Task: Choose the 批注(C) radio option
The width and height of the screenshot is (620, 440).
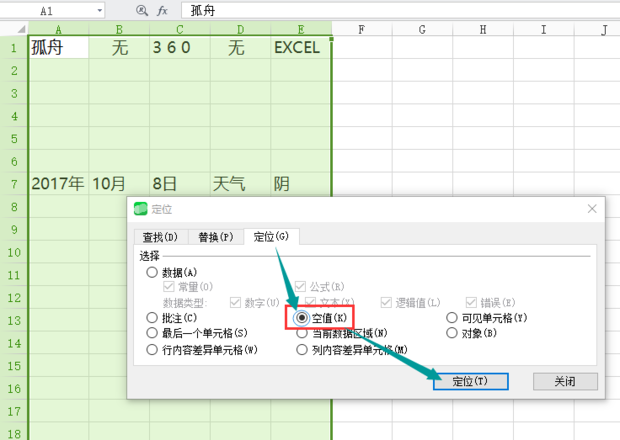Action: [x=152, y=318]
